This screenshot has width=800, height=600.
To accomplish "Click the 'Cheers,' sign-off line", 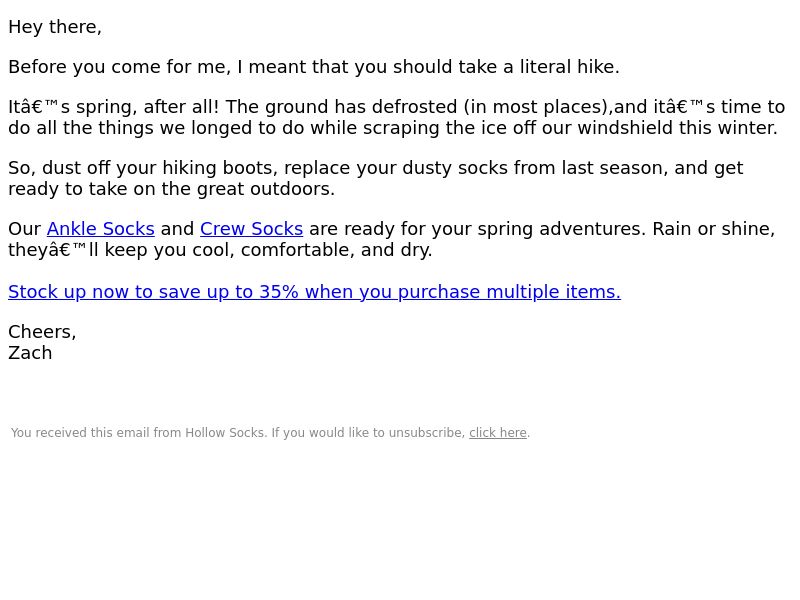I will point(42,332).
